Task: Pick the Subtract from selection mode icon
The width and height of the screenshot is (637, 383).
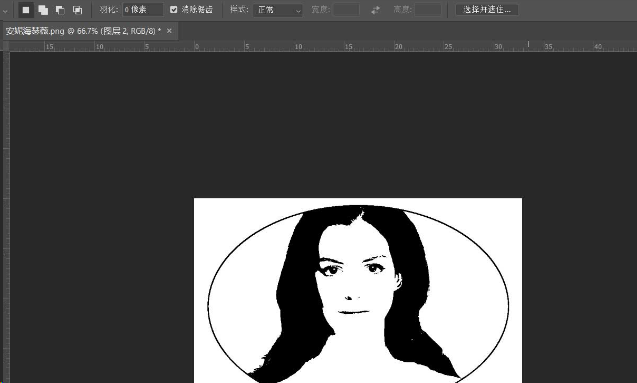Action: point(60,10)
